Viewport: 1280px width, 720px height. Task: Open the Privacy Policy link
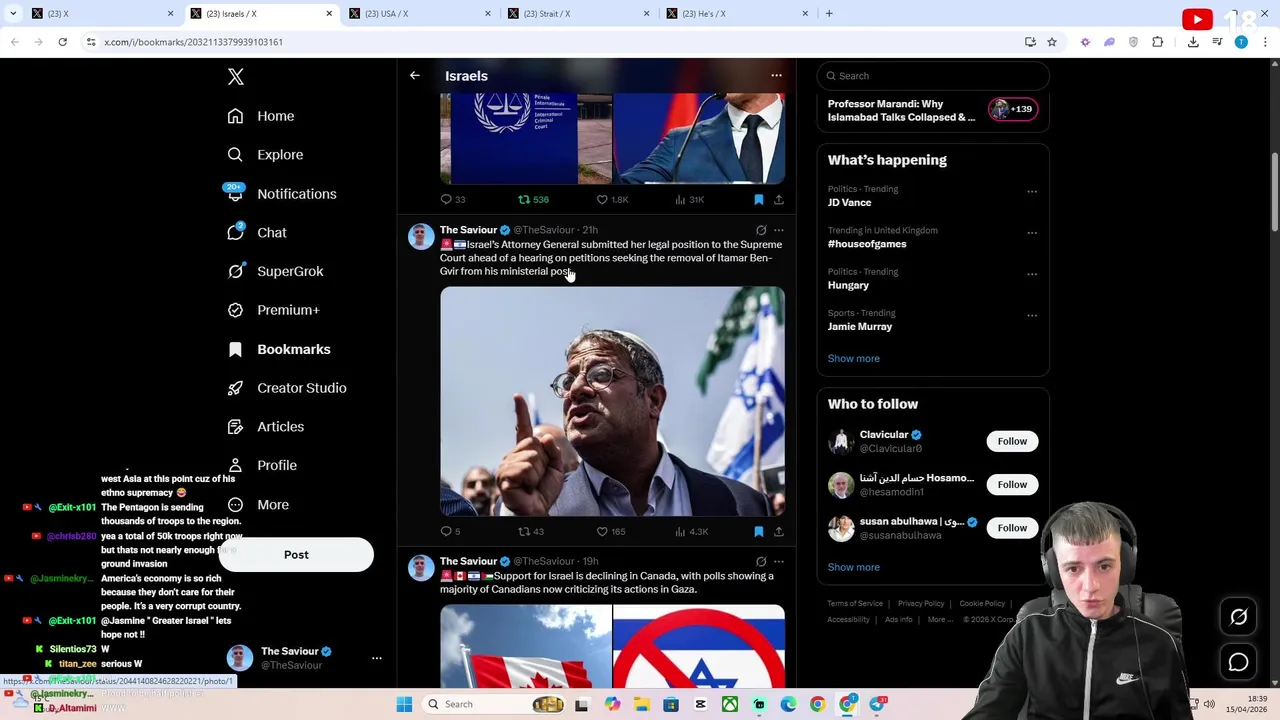pyautogui.click(x=921, y=604)
